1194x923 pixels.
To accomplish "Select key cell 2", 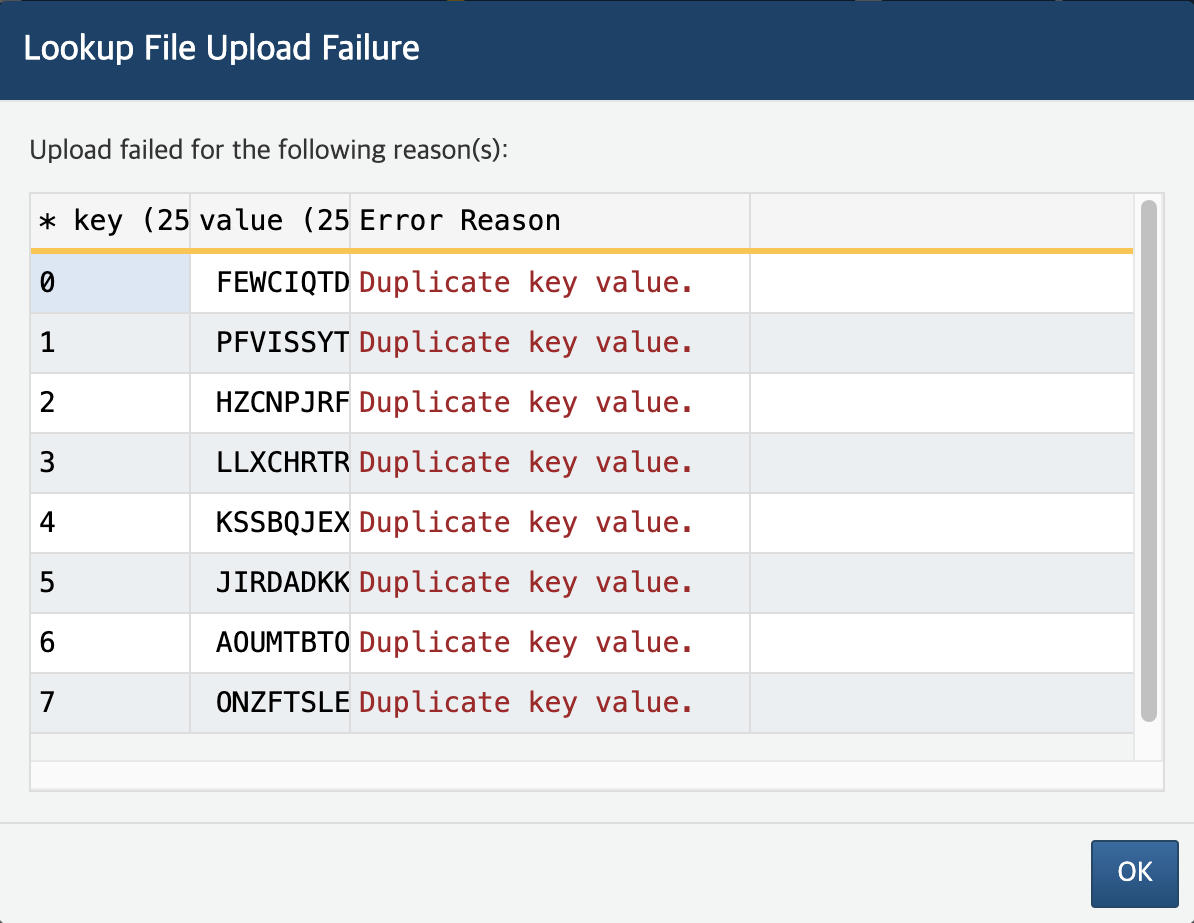I will click(110, 404).
